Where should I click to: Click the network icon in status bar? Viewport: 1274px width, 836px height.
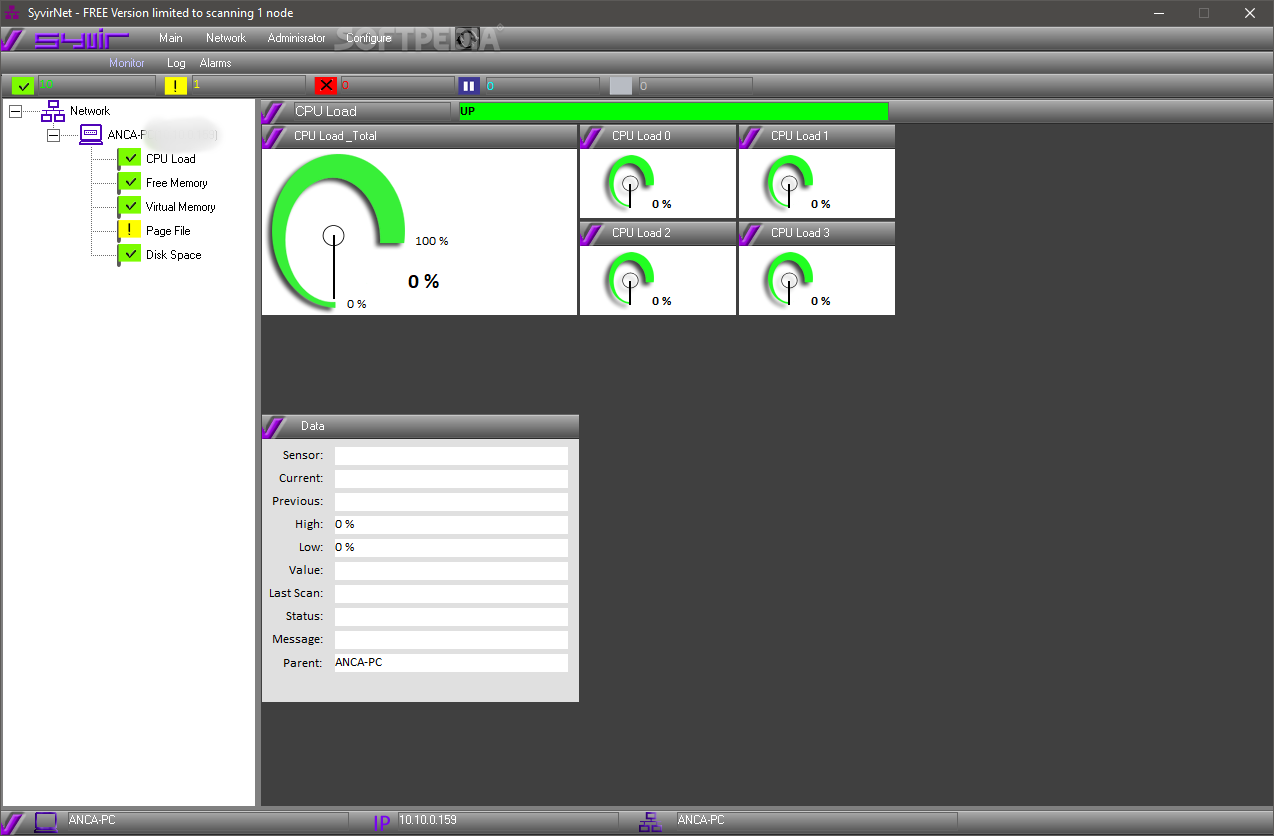[650, 822]
